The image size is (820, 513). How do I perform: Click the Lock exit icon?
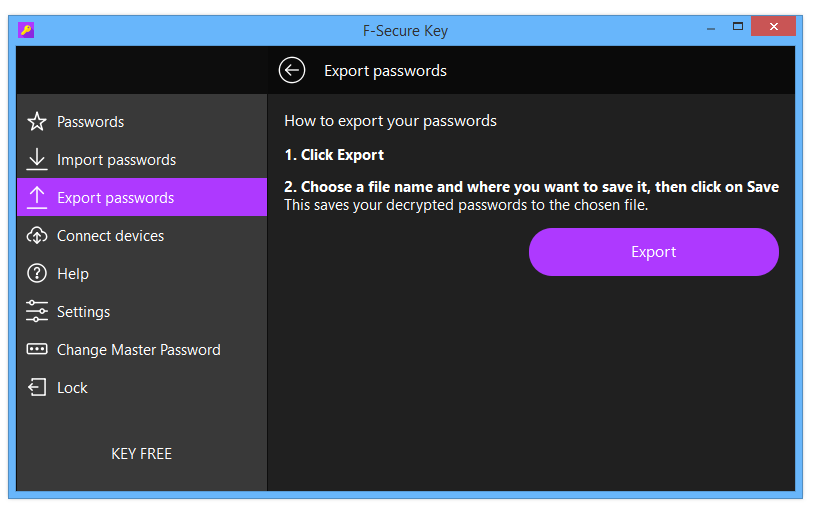tap(37, 387)
